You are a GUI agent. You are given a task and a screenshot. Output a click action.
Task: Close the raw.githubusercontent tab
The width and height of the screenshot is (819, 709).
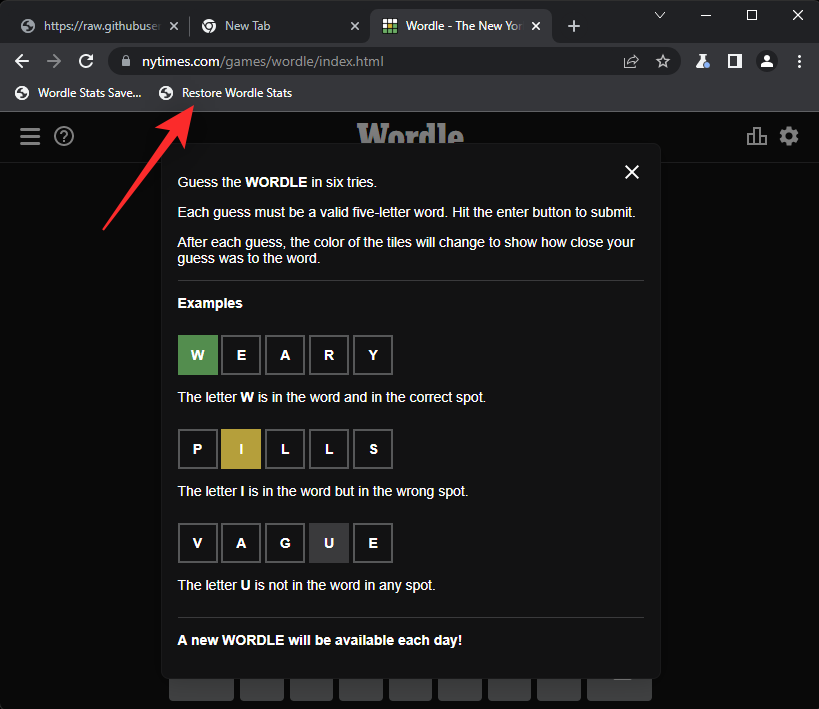(174, 26)
